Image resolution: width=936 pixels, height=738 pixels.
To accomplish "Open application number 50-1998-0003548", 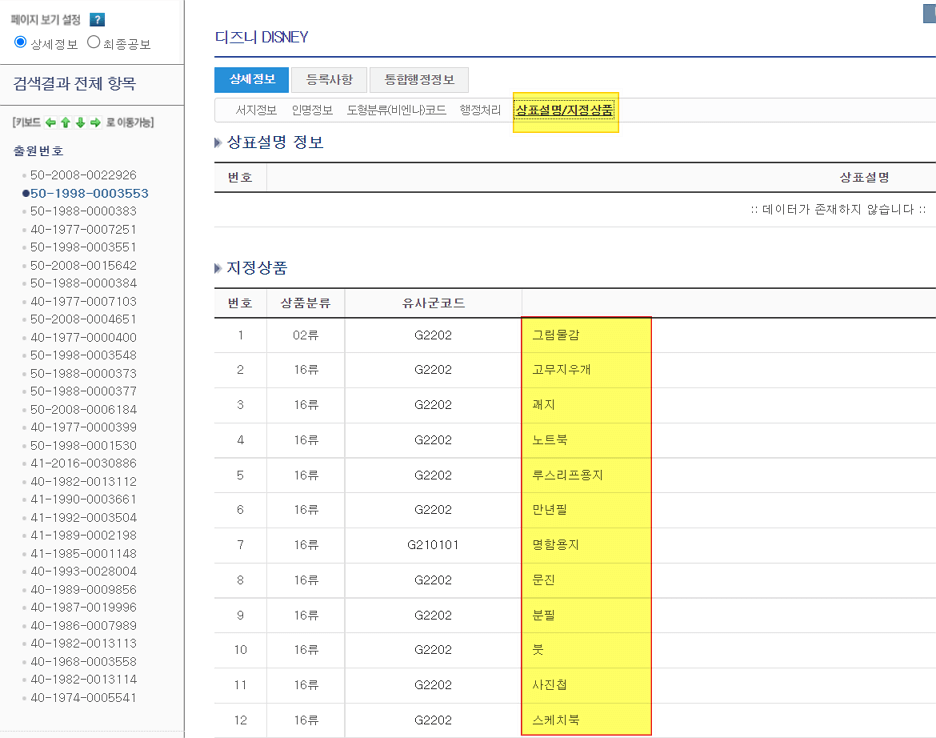I will pos(83,355).
